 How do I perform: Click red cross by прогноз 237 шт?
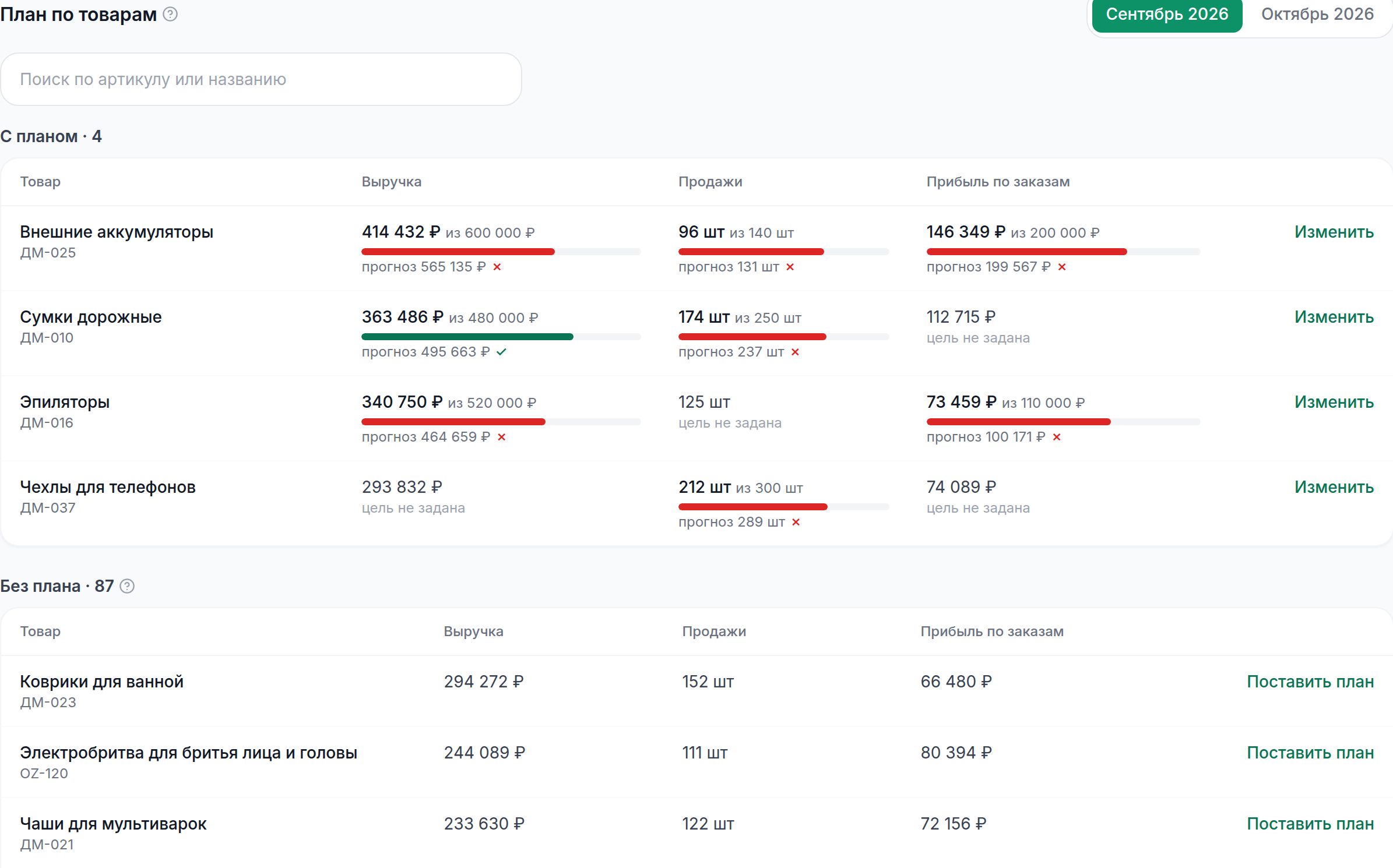pos(795,352)
